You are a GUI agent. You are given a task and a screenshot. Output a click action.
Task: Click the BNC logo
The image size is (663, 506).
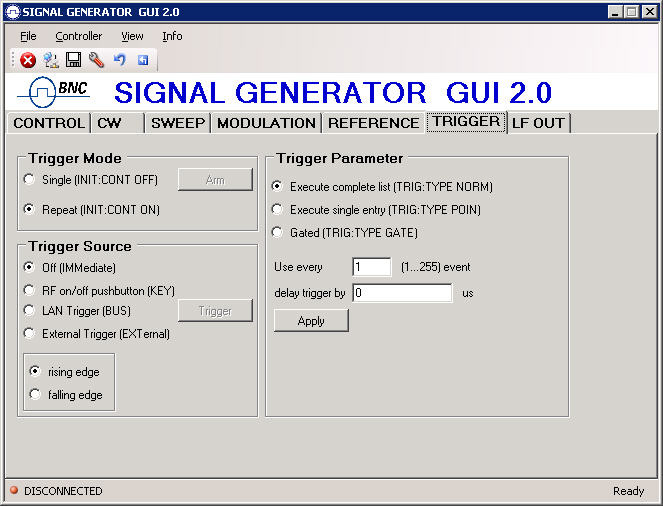(x=54, y=92)
